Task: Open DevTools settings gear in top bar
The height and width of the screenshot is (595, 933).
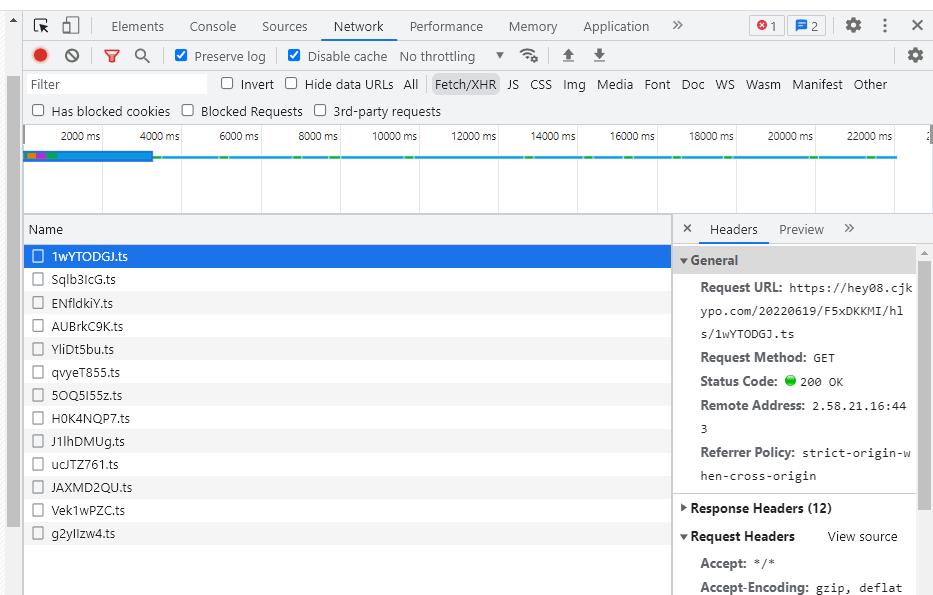Action: click(x=853, y=26)
